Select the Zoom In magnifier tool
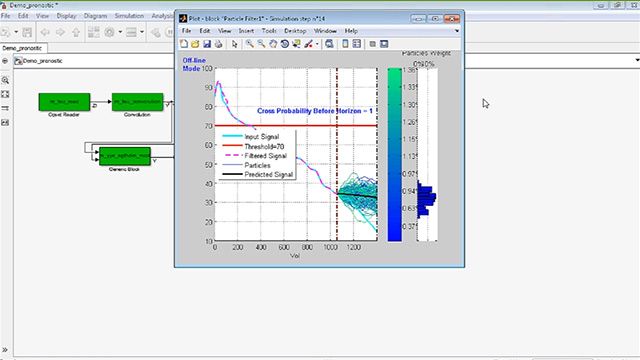 [249, 44]
